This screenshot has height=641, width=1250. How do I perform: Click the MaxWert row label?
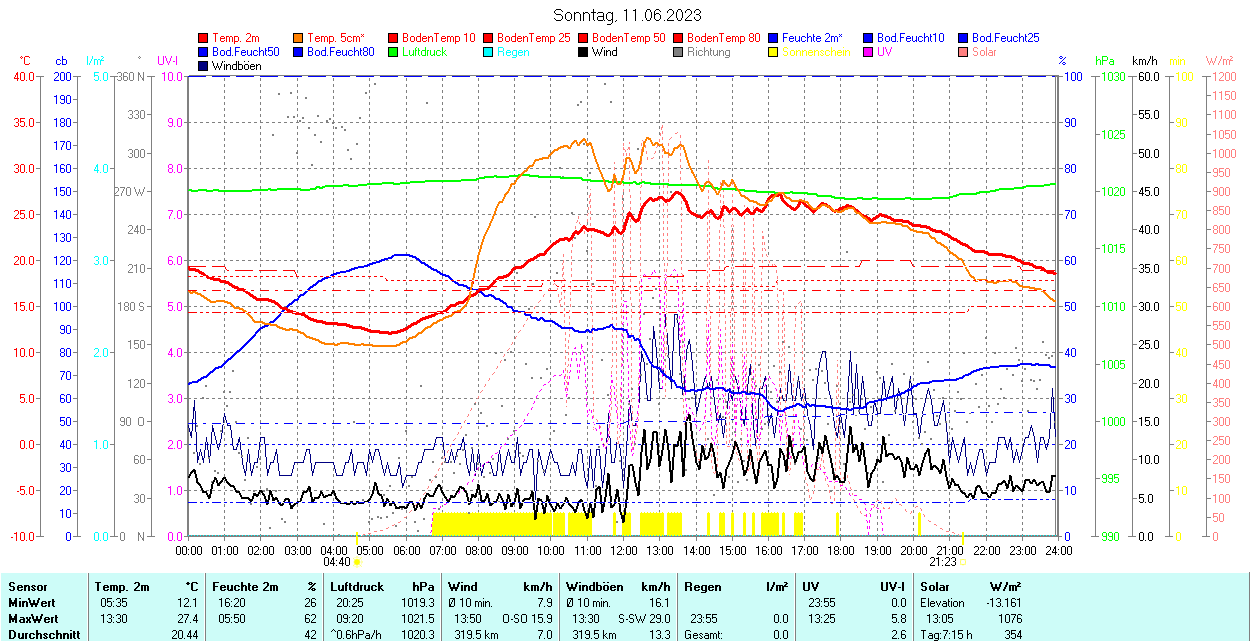[x=33, y=619]
